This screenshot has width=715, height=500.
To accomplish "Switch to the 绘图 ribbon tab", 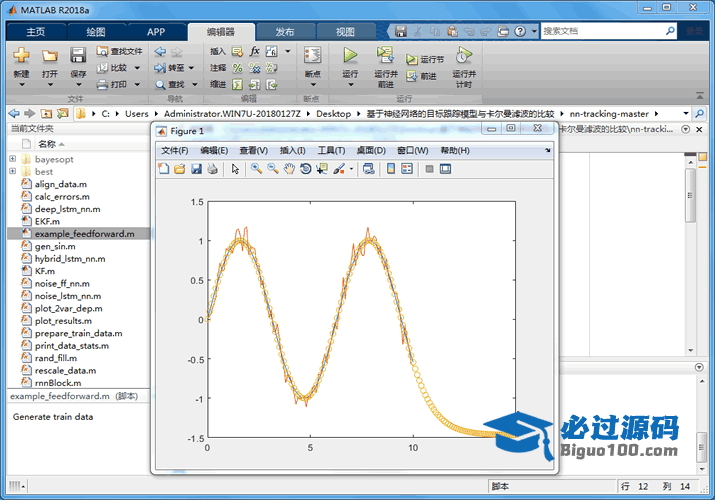I will (95, 32).
